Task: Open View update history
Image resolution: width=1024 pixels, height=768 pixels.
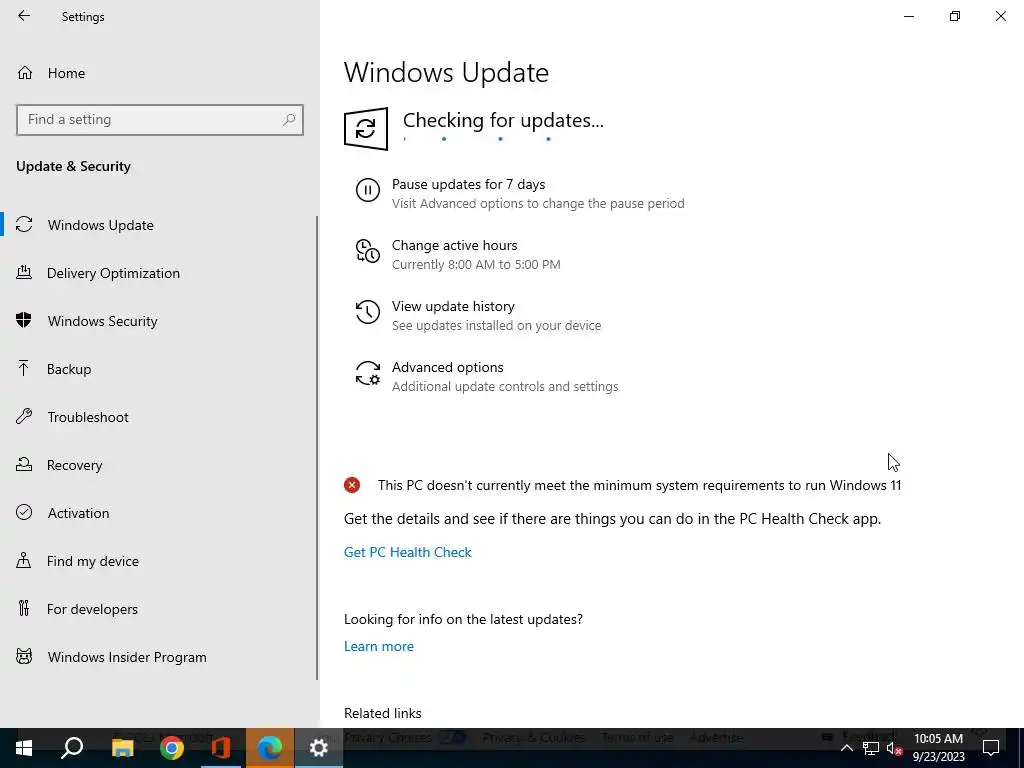Action: [x=453, y=306]
